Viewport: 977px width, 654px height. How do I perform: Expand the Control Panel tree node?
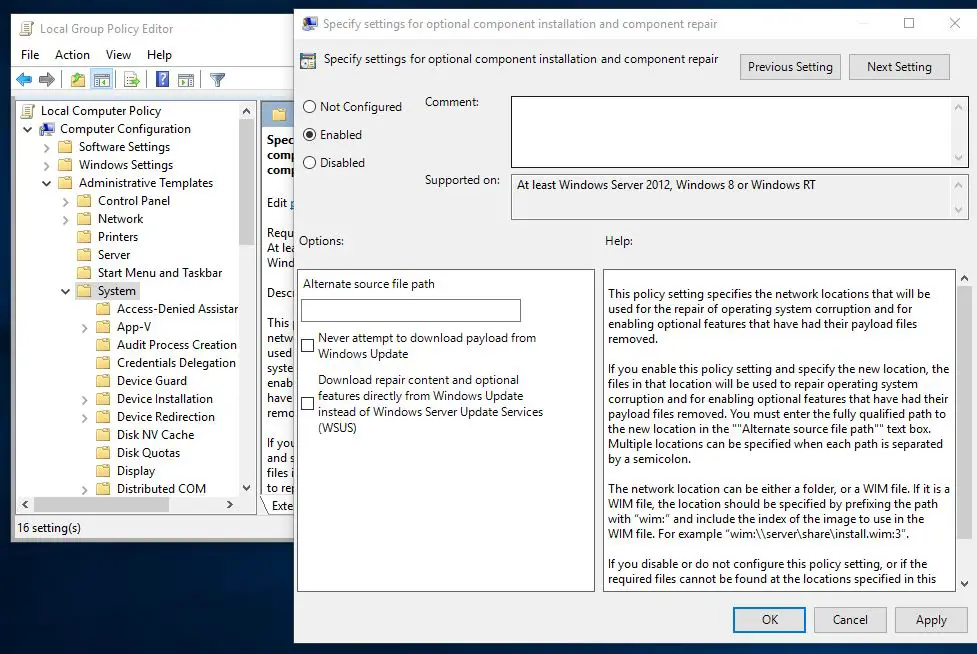tap(66, 201)
